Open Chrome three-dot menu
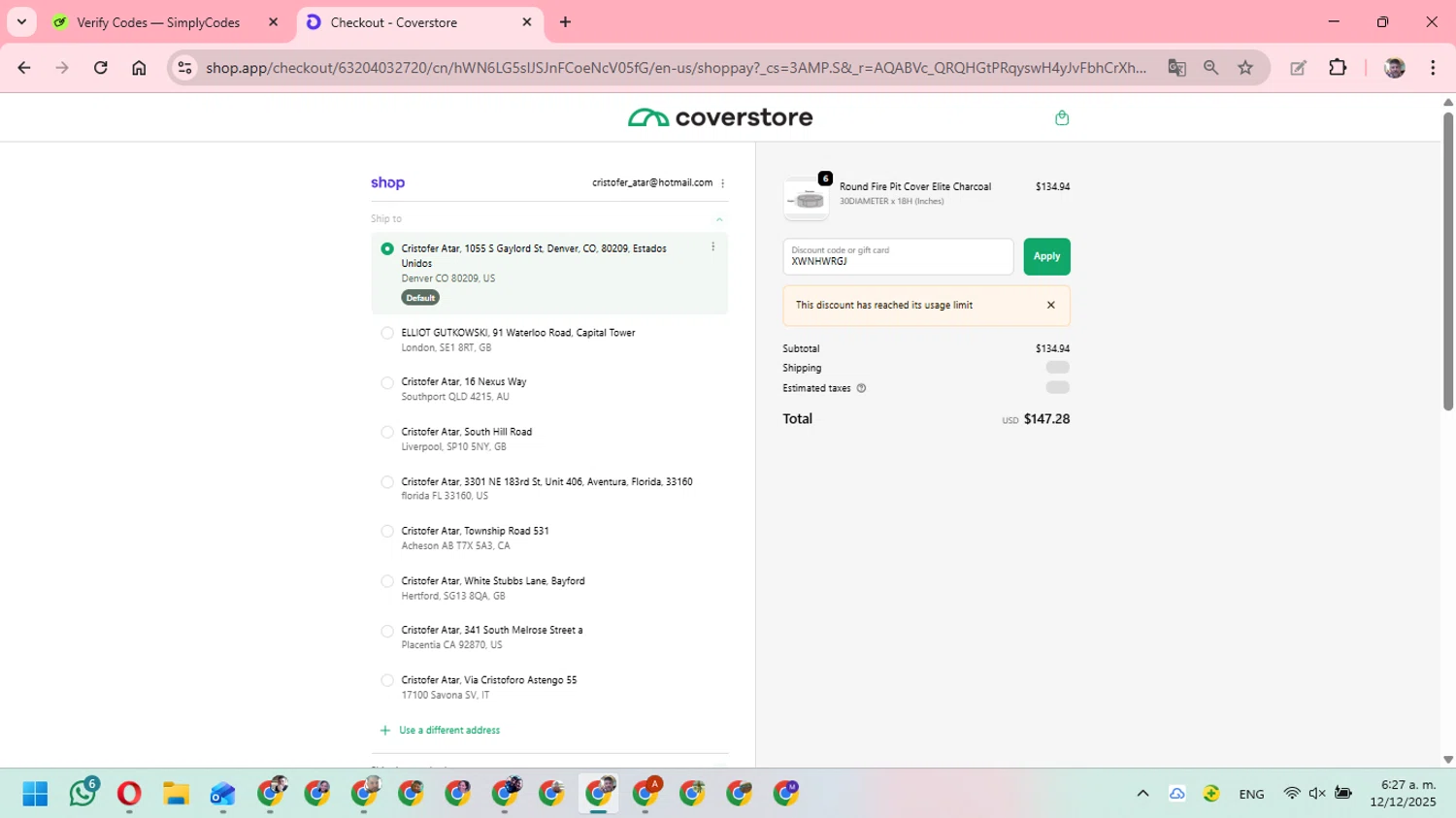 coord(1433,67)
